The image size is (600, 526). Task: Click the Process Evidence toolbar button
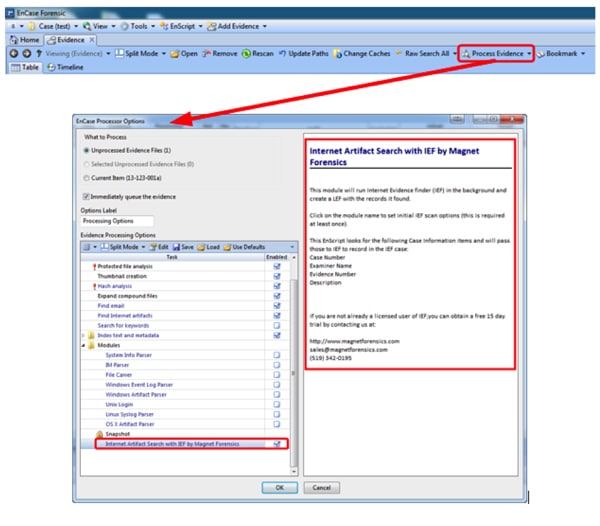tap(492, 54)
